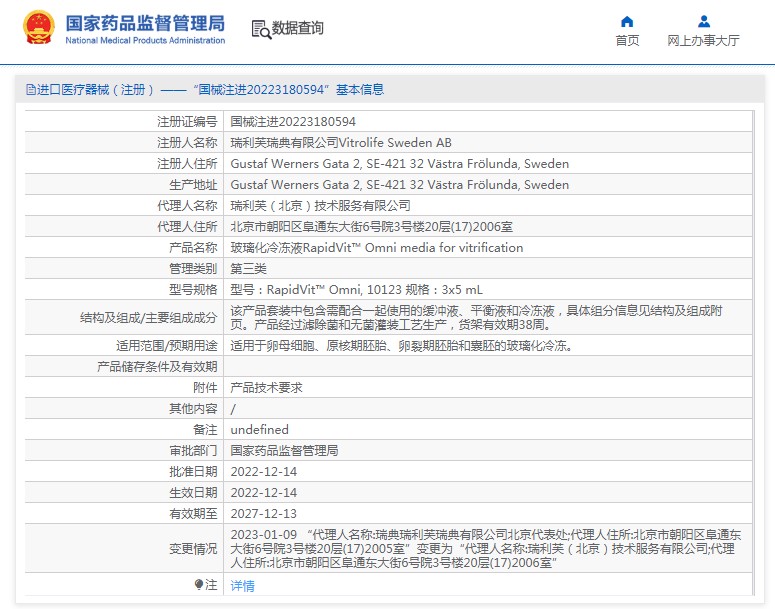Open the 数据查询 label

(x=298, y=28)
